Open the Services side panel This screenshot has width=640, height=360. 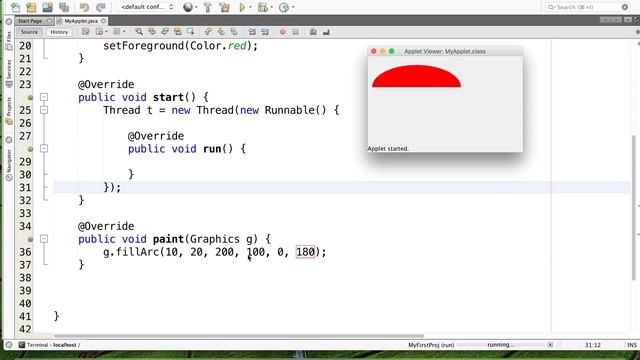[9, 73]
